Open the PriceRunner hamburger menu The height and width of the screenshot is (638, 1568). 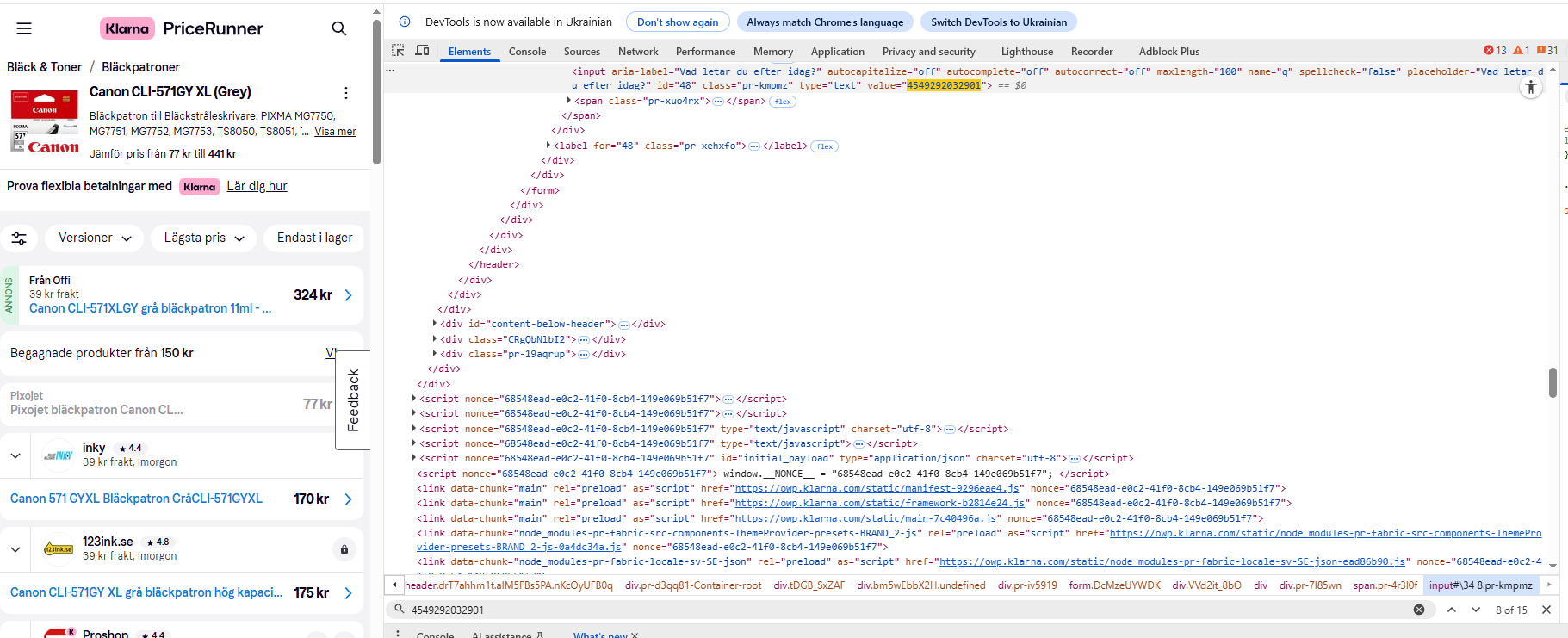[24, 28]
